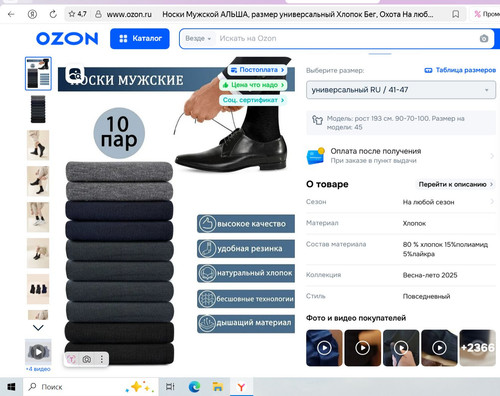Play the third customer video
The image size is (500, 396).
pos(401,348)
